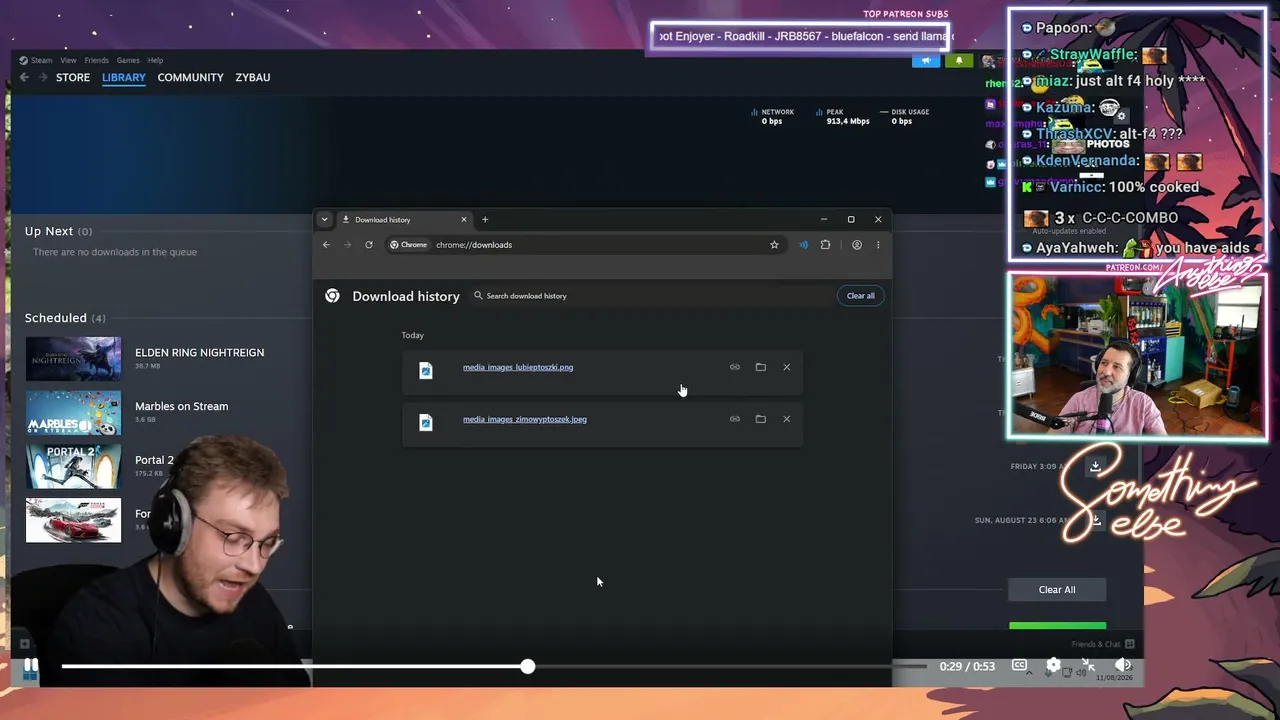Close the Download history tab
The width and height of the screenshot is (1280, 720).
tap(464, 220)
